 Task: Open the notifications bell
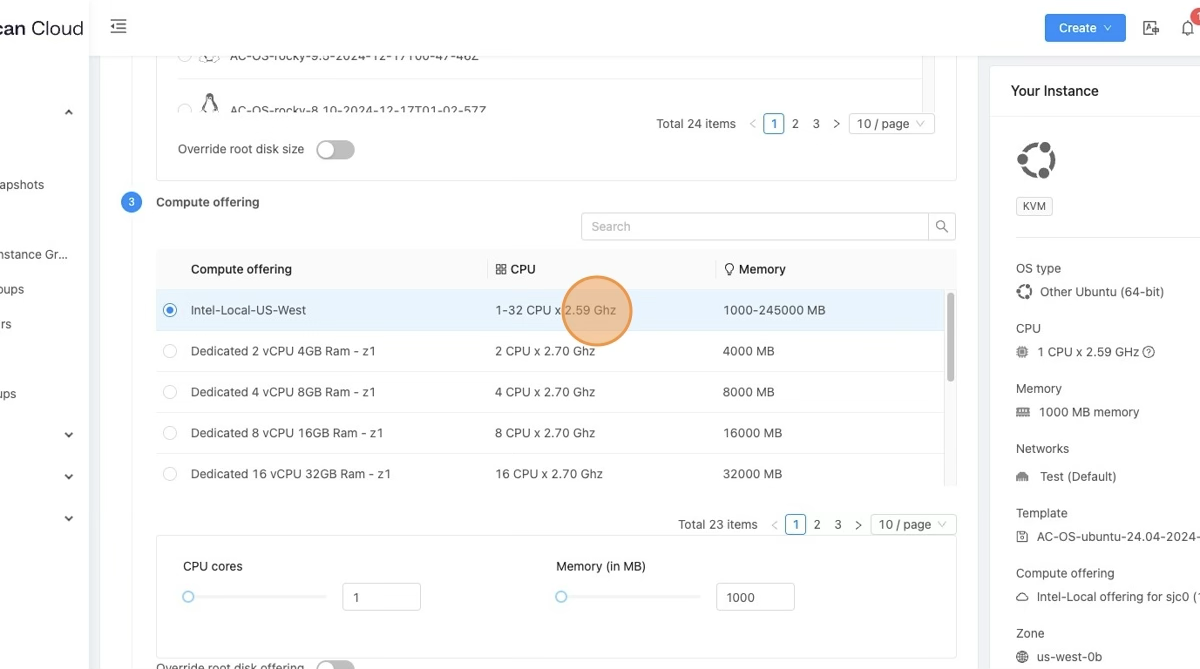click(x=1187, y=28)
